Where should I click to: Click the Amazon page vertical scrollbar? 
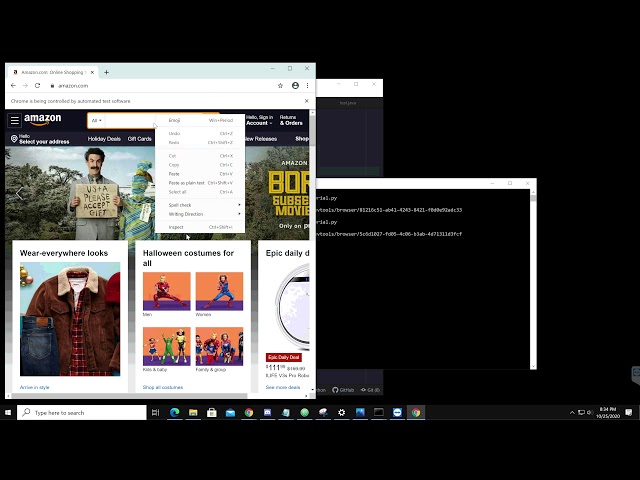pos(313,131)
